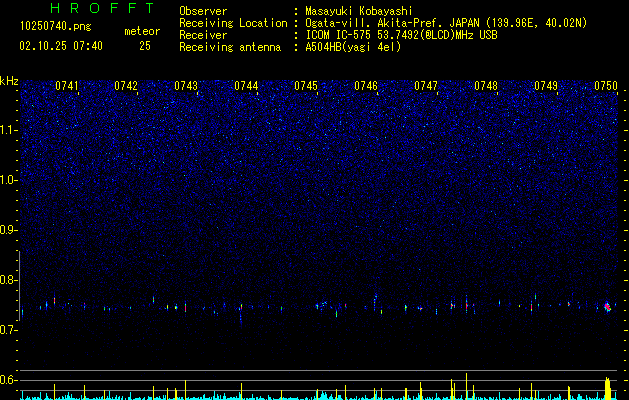Click the 0744 time marker
This screenshot has height=400, width=629.
tap(246, 86)
